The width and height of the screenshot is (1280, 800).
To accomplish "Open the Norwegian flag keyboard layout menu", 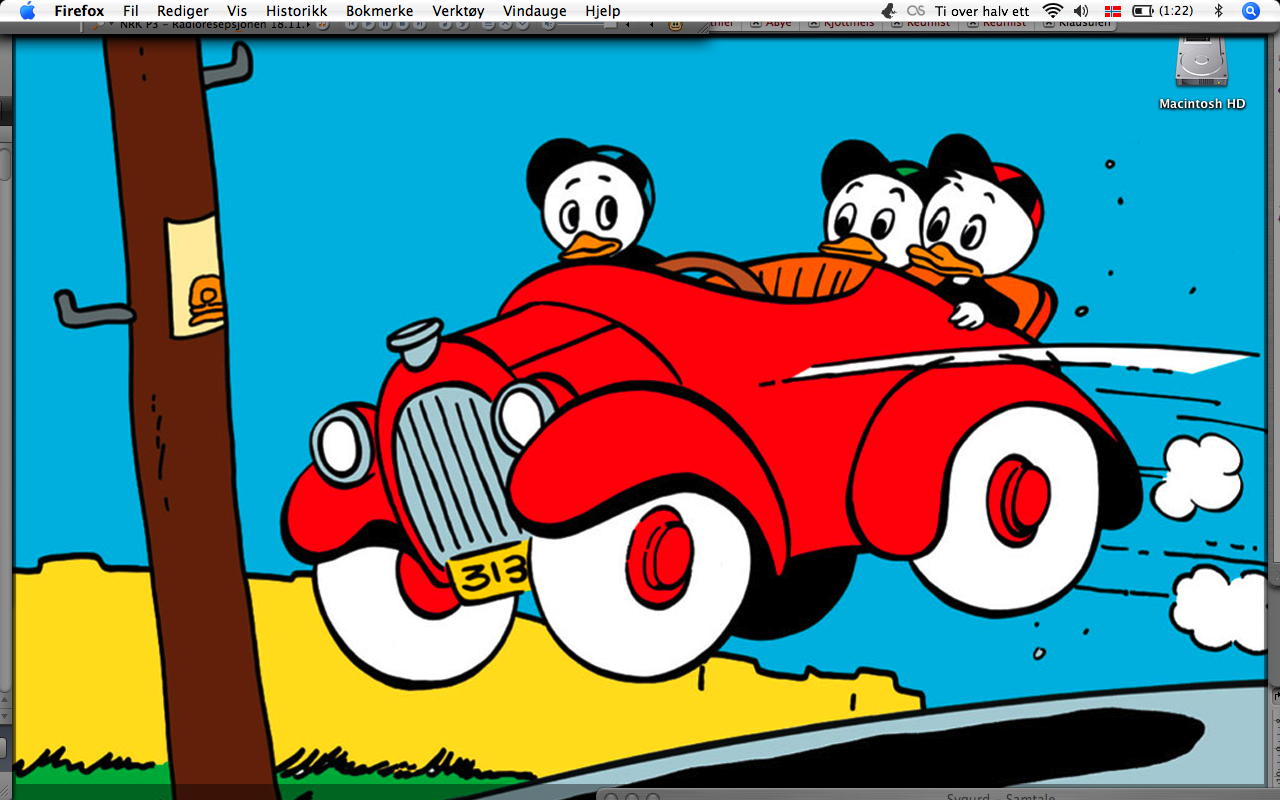I will pos(1113,11).
